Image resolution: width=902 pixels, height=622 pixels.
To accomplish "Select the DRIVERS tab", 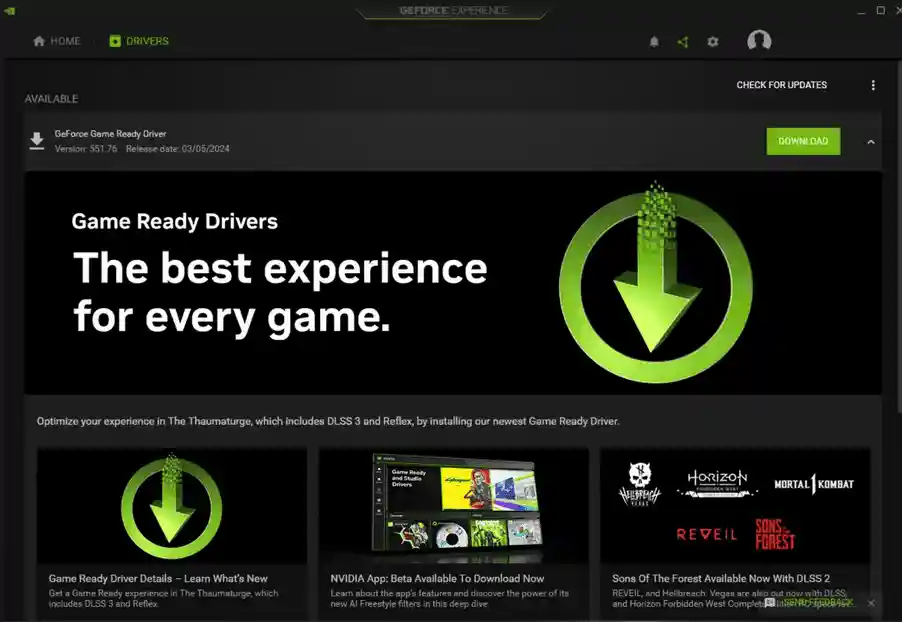I will coord(138,41).
